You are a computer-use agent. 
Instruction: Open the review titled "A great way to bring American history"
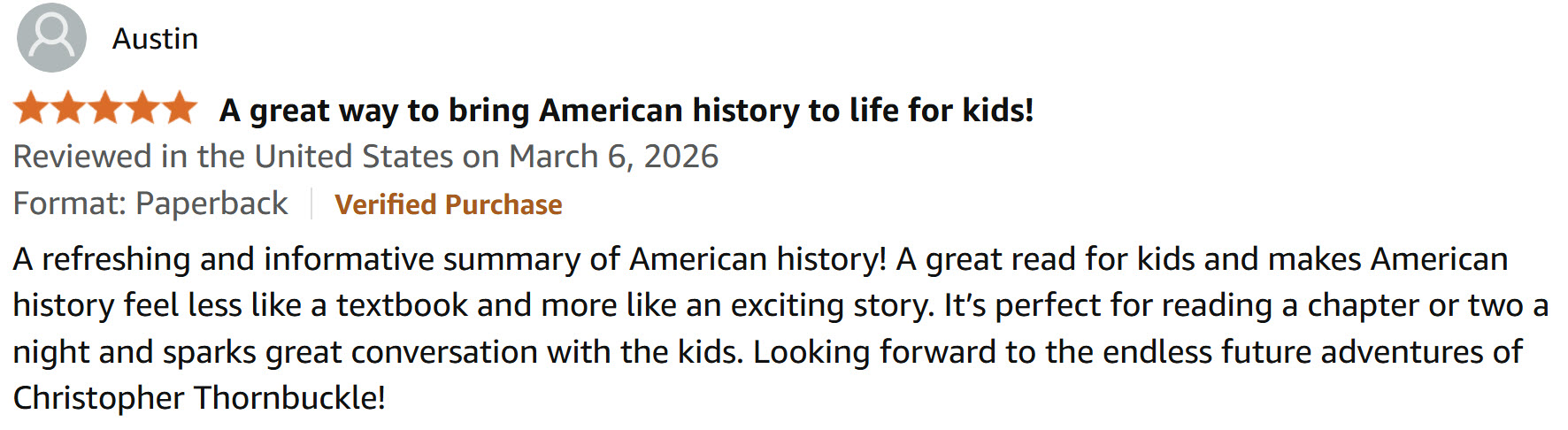[x=626, y=111]
